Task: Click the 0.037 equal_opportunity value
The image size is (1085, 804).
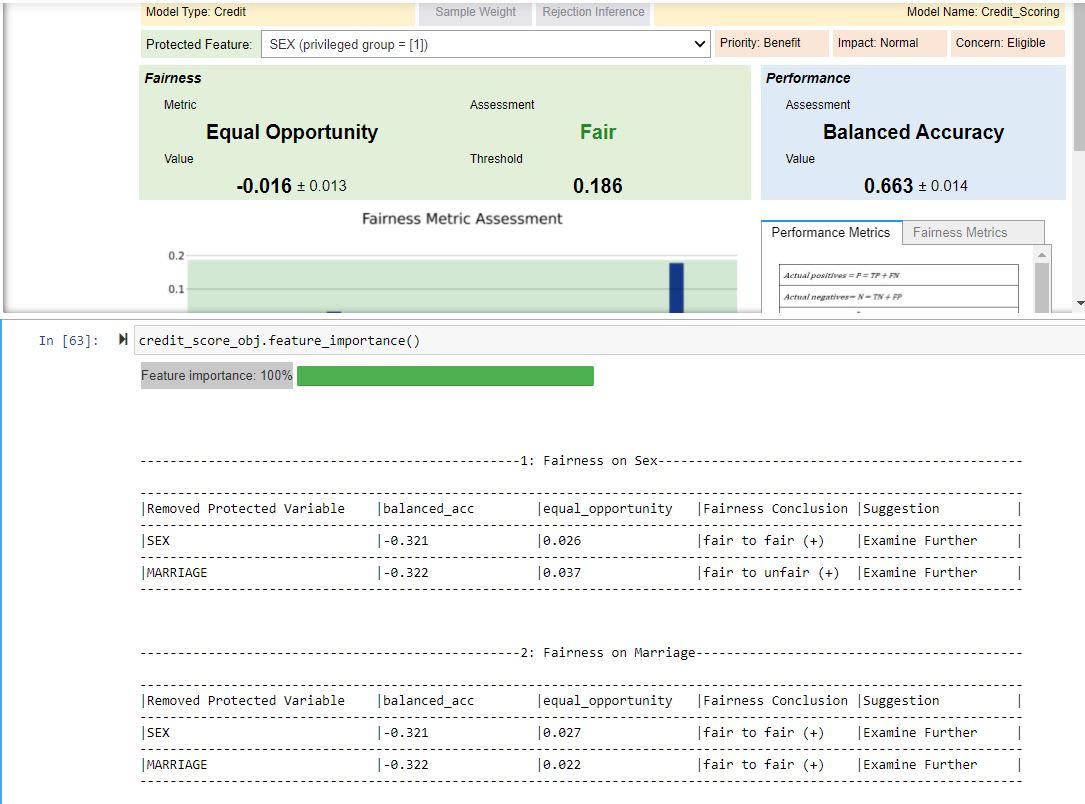Action: click(x=562, y=572)
